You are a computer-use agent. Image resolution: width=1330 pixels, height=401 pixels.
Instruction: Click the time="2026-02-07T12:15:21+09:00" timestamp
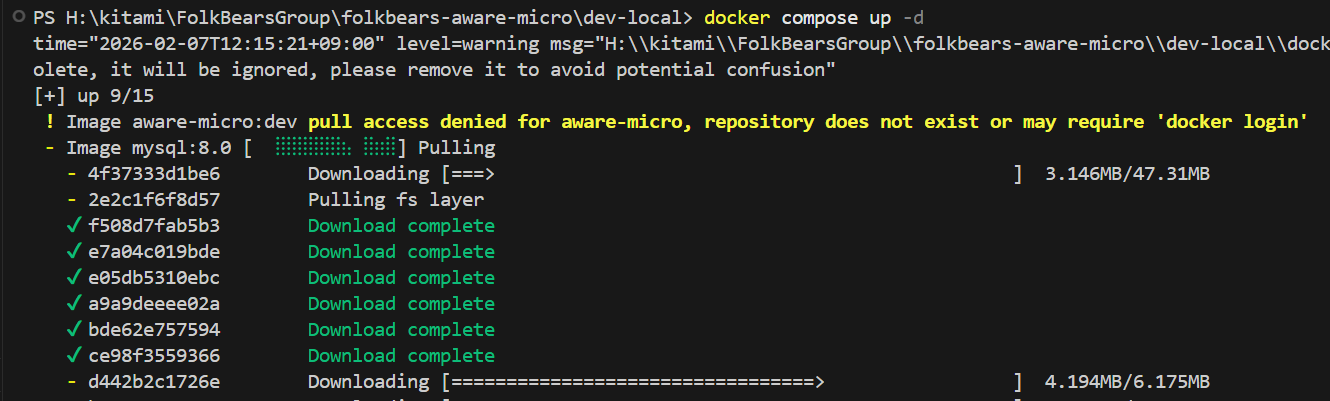[x=210, y=45]
